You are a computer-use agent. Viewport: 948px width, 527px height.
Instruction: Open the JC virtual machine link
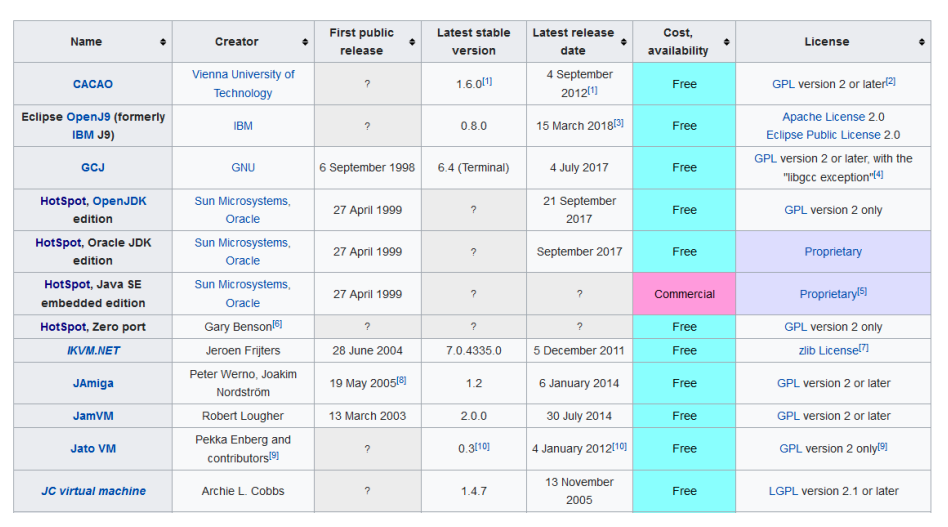[x=93, y=491]
